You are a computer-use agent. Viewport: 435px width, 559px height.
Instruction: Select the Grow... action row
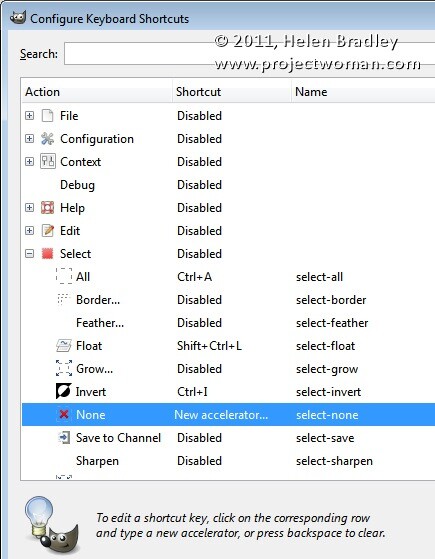click(x=229, y=369)
